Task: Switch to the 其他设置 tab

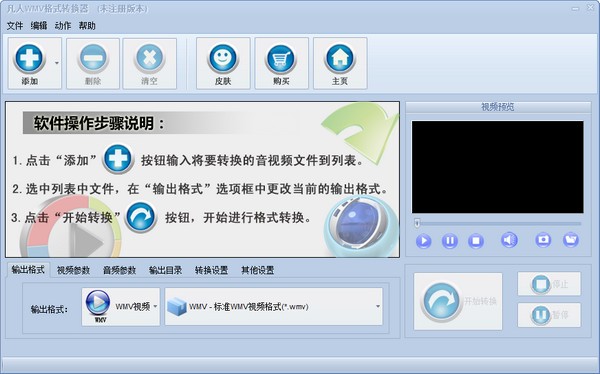Action: point(258,270)
